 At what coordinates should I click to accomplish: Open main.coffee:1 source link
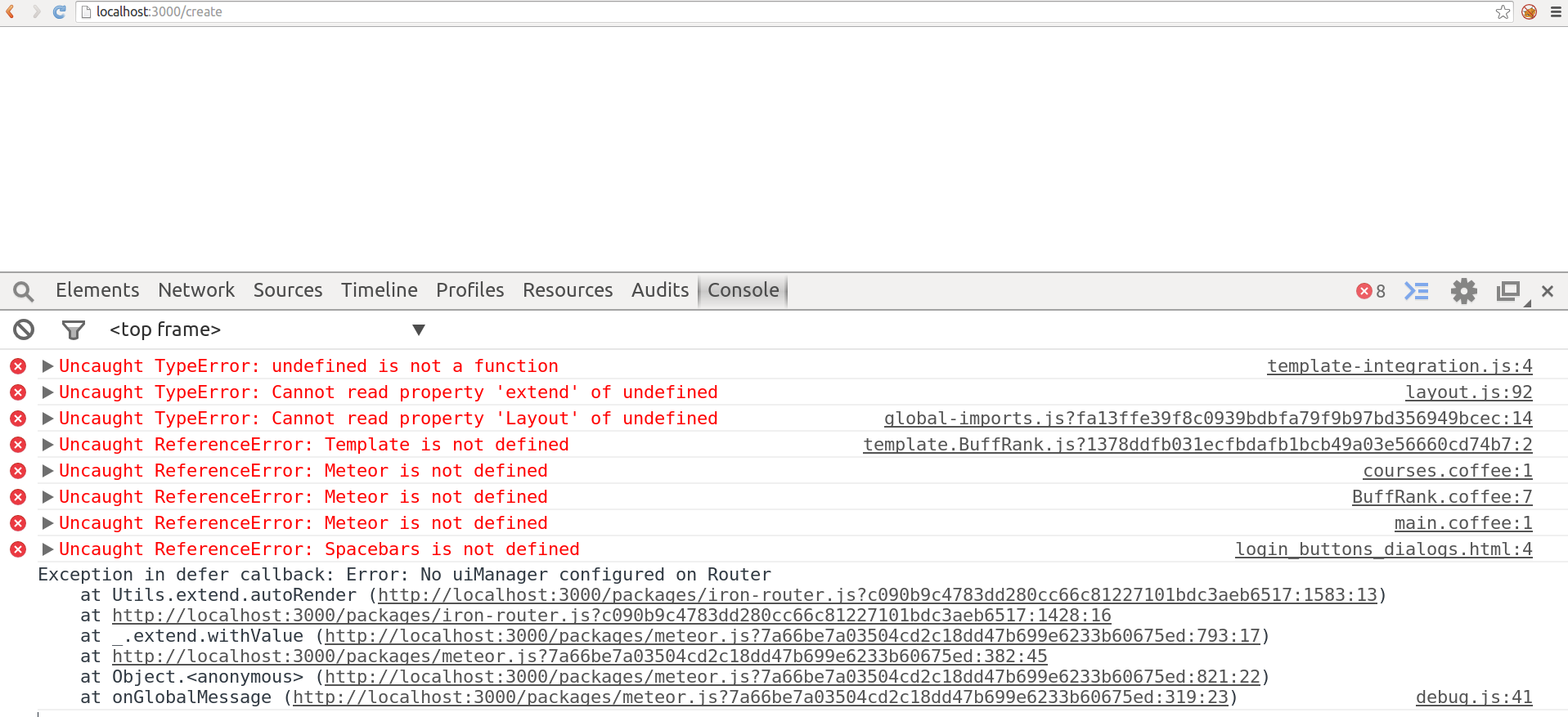[x=1463, y=523]
